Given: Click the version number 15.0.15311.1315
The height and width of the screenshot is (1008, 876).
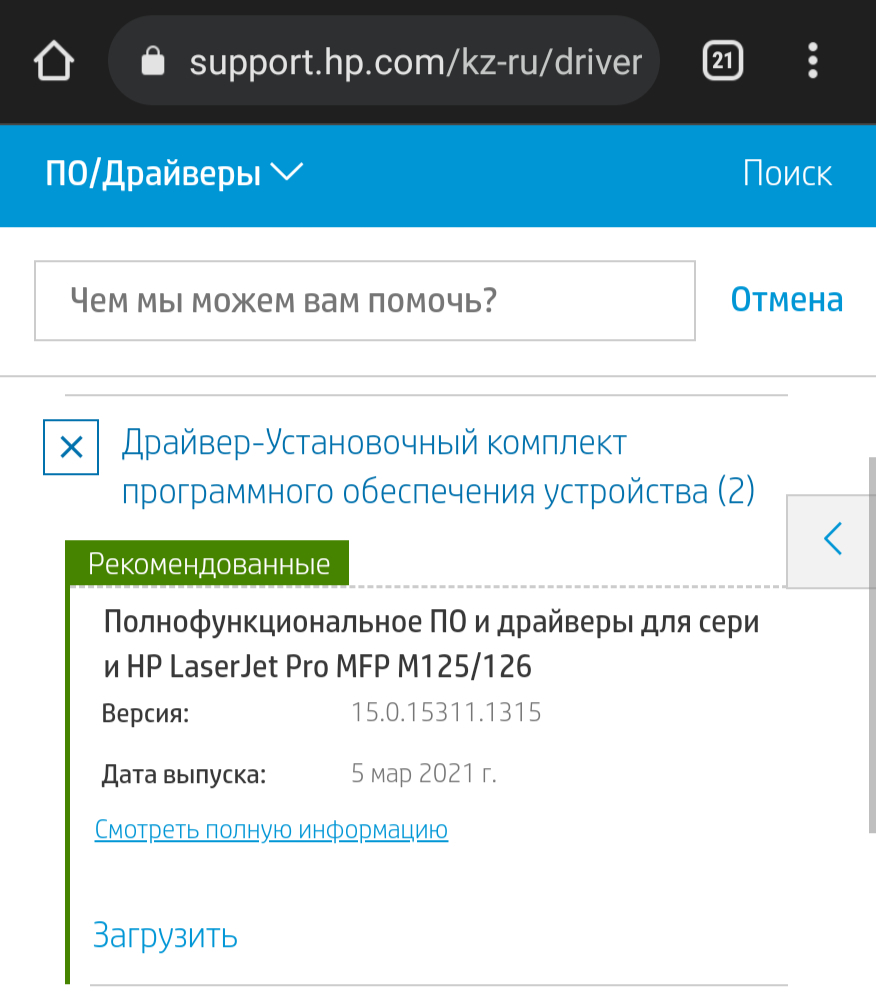Looking at the screenshot, I should coord(446,712).
